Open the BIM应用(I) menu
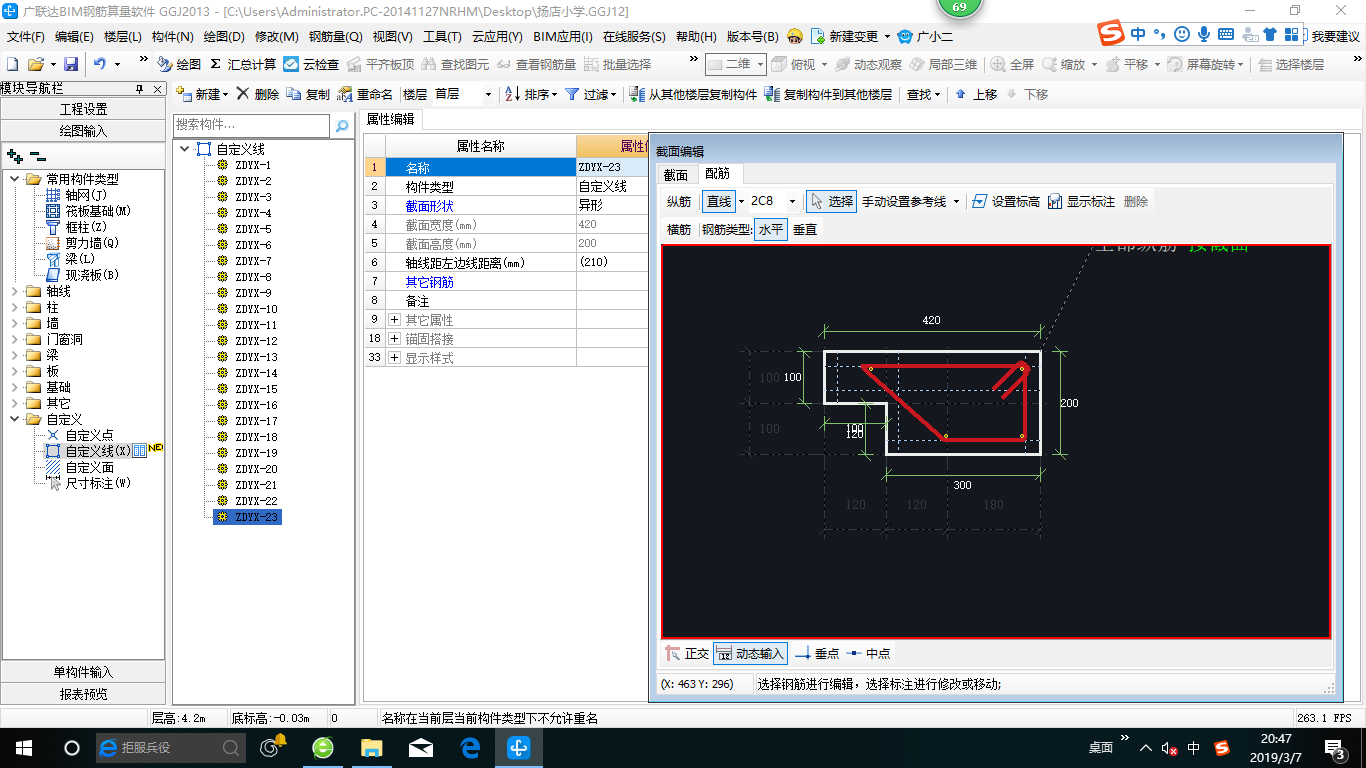Screen dimensions: 1366x768 [x=563, y=37]
